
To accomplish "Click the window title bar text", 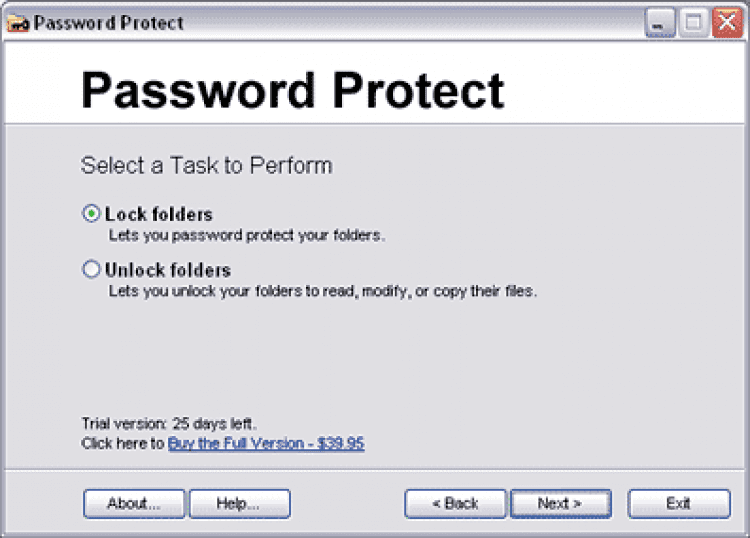I will [109, 22].
